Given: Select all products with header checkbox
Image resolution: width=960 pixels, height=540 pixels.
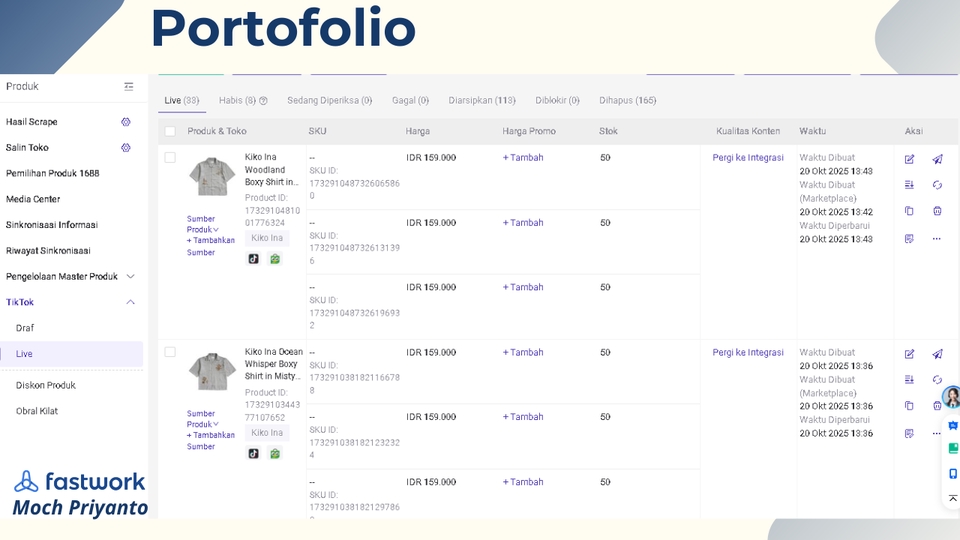Looking at the screenshot, I should tap(170, 131).
